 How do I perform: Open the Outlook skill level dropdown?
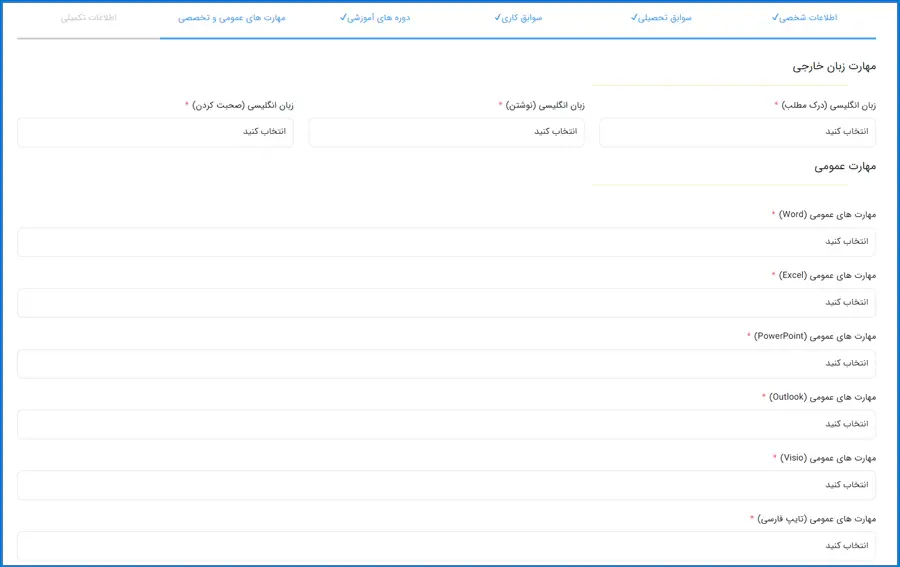446,424
